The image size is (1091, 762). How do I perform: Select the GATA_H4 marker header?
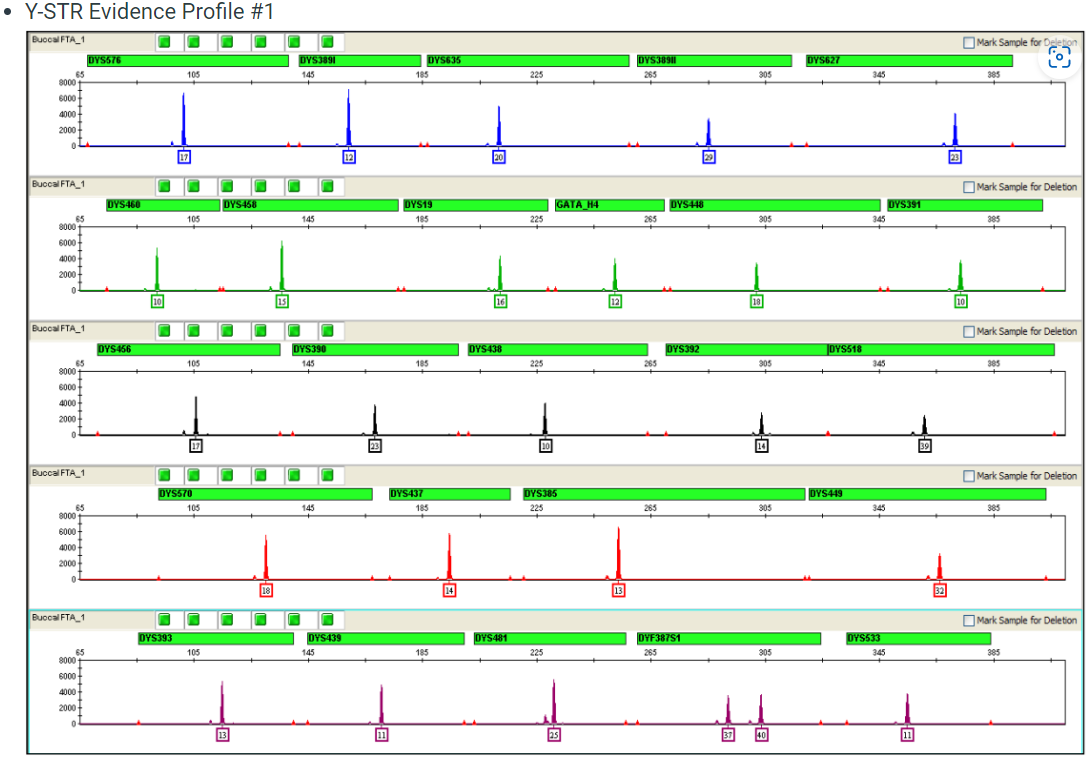[x=610, y=204]
